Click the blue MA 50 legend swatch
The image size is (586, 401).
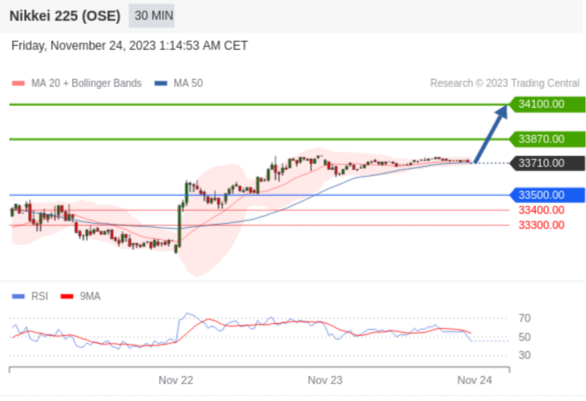pos(161,83)
